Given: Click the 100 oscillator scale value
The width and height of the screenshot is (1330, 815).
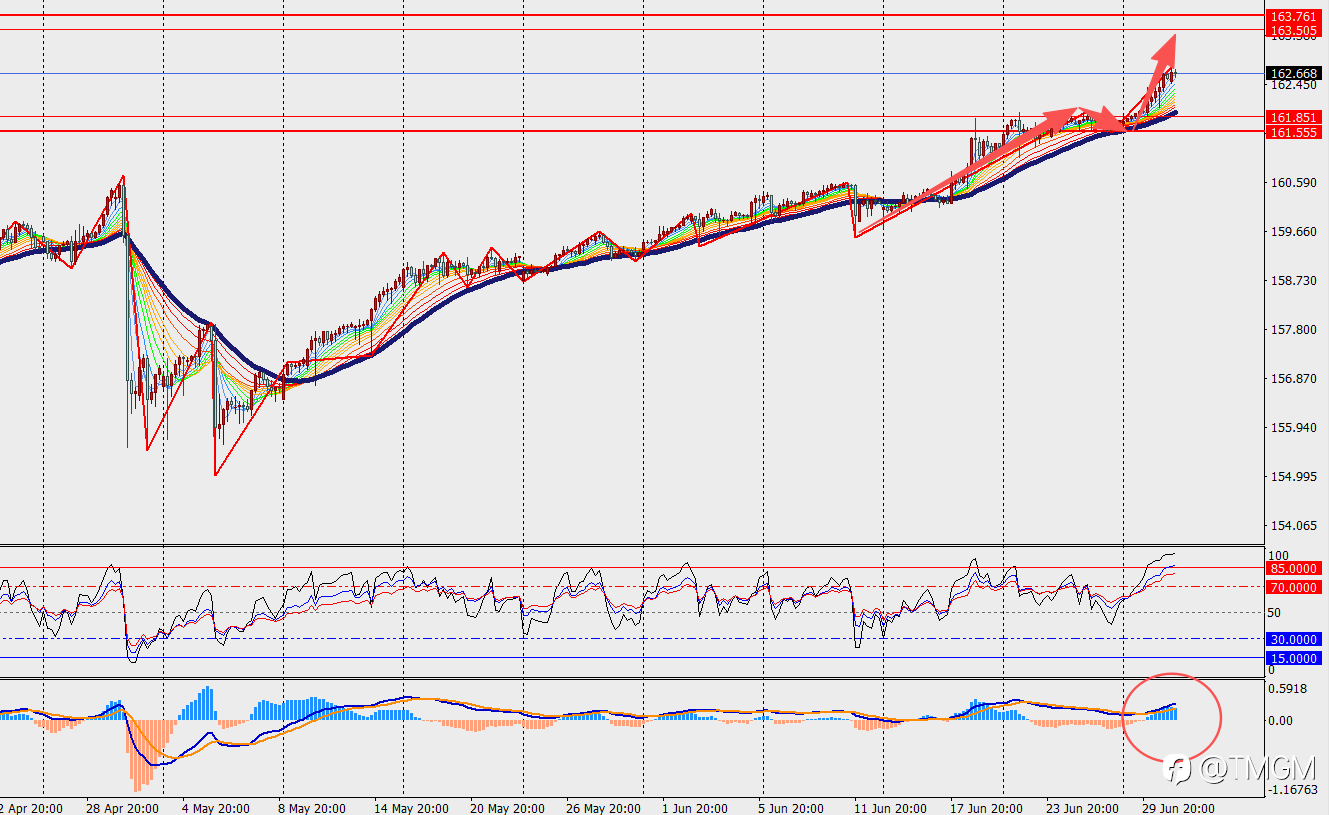Looking at the screenshot, I should tap(1279, 556).
